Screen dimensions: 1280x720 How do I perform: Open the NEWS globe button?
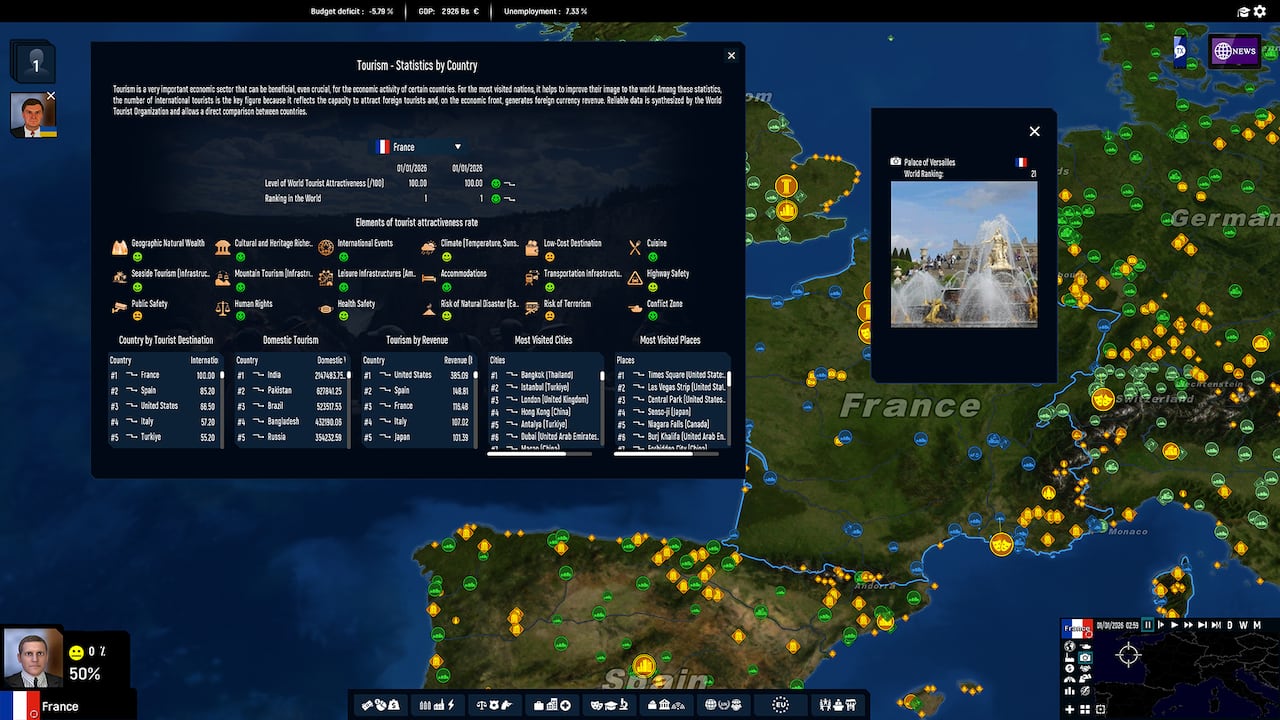(x=1234, y=51)
